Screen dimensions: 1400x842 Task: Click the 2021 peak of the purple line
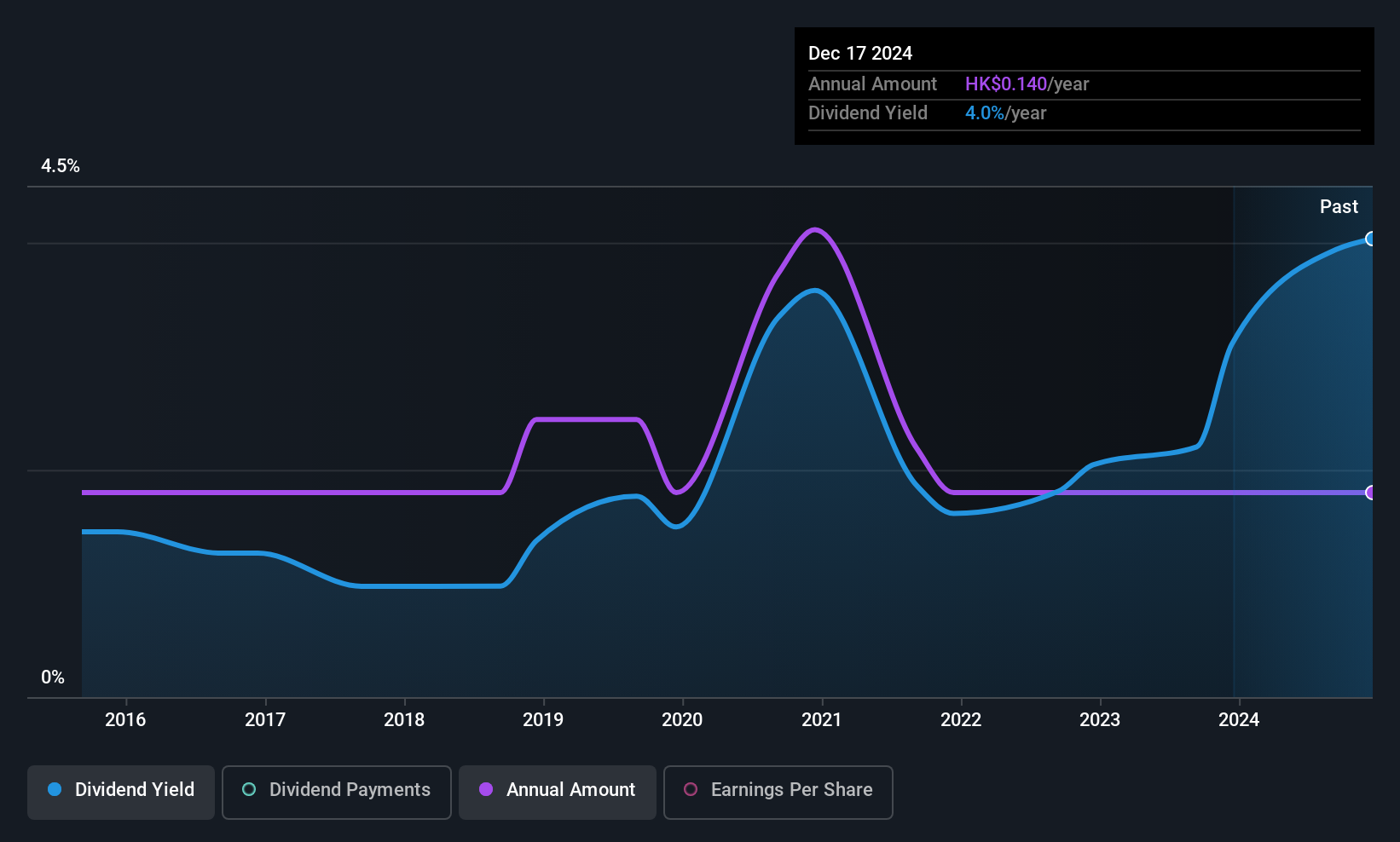(815, 229)
